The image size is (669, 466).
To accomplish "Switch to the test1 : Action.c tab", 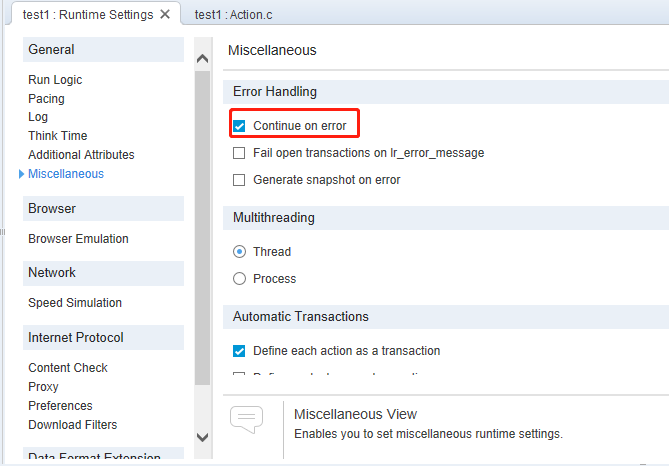I will click(233, 15).
